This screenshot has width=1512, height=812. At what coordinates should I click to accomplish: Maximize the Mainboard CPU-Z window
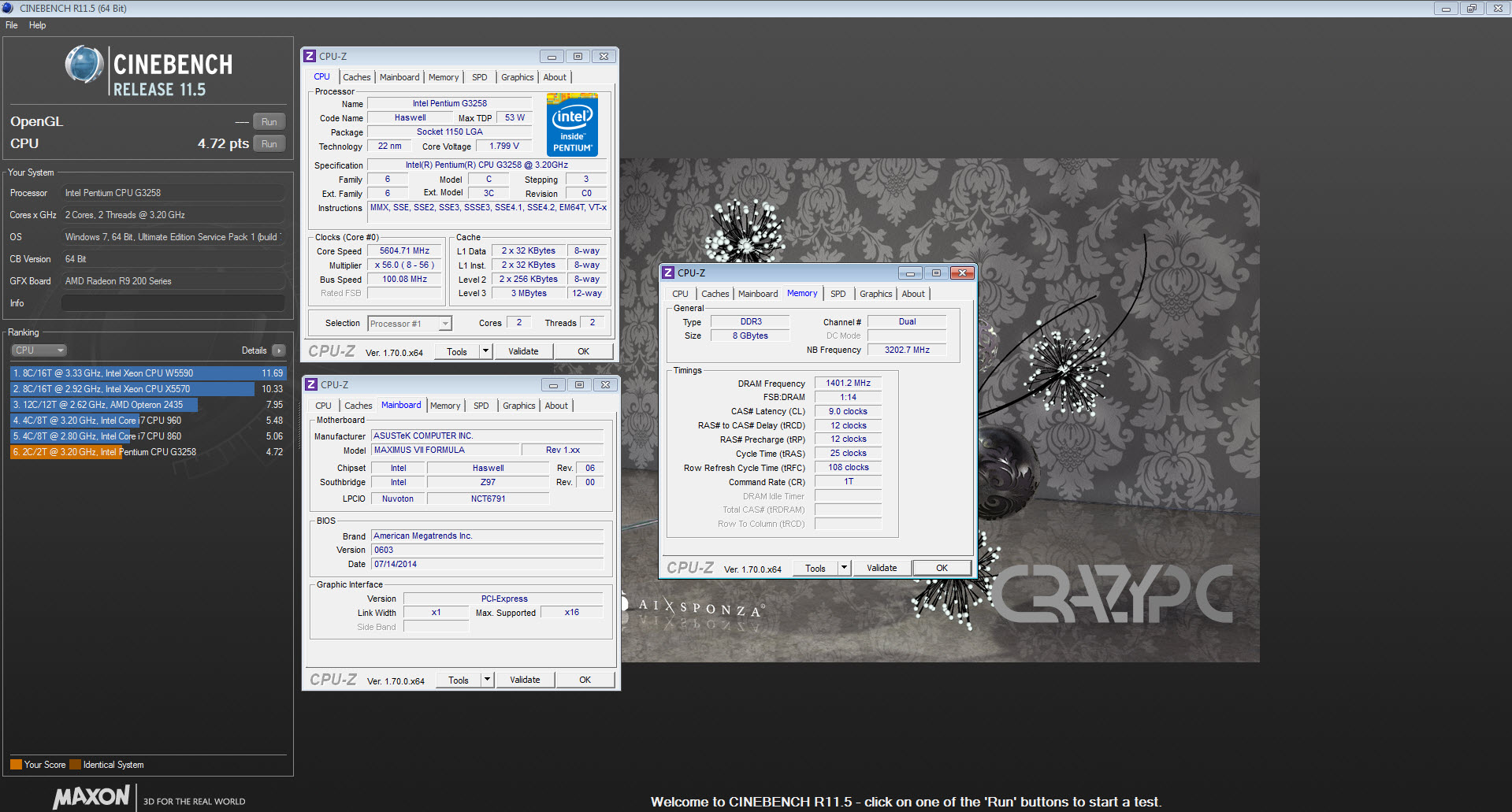coord(579,385)
